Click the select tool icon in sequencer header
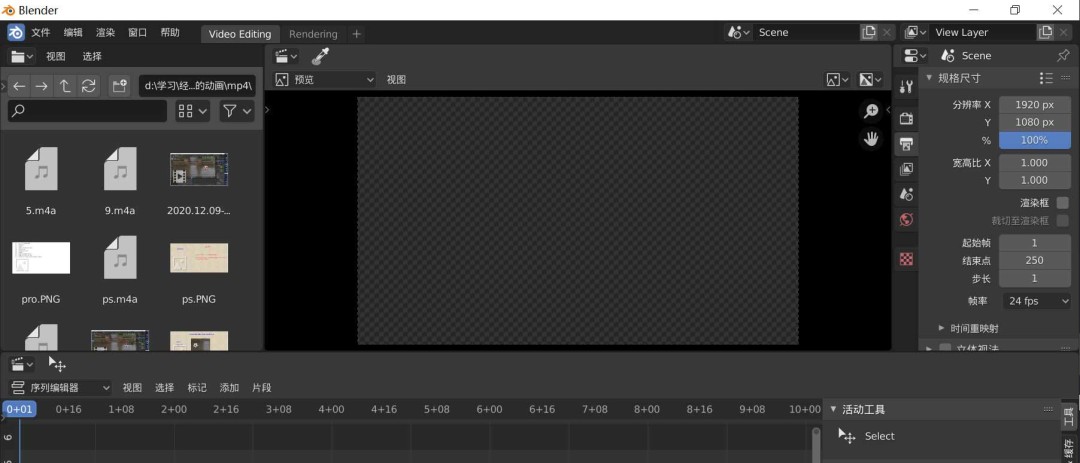The width and height of the screenshot is (1080, 463). coord(57,364)
